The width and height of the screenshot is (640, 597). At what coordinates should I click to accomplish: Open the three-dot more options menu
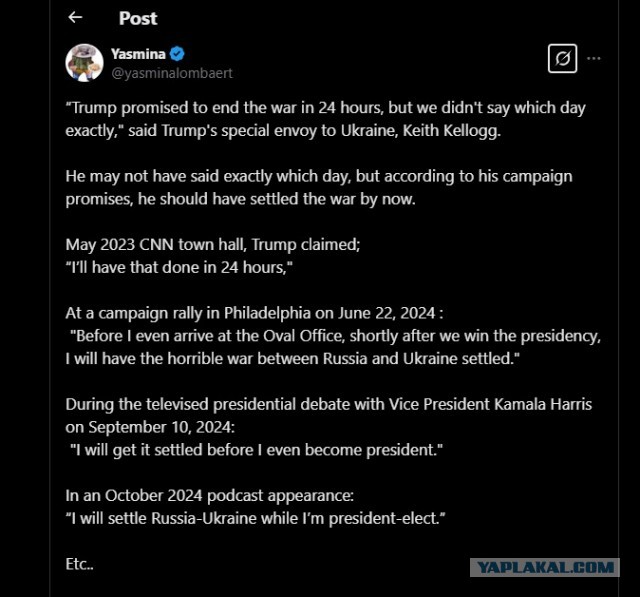tap(594, 59)
